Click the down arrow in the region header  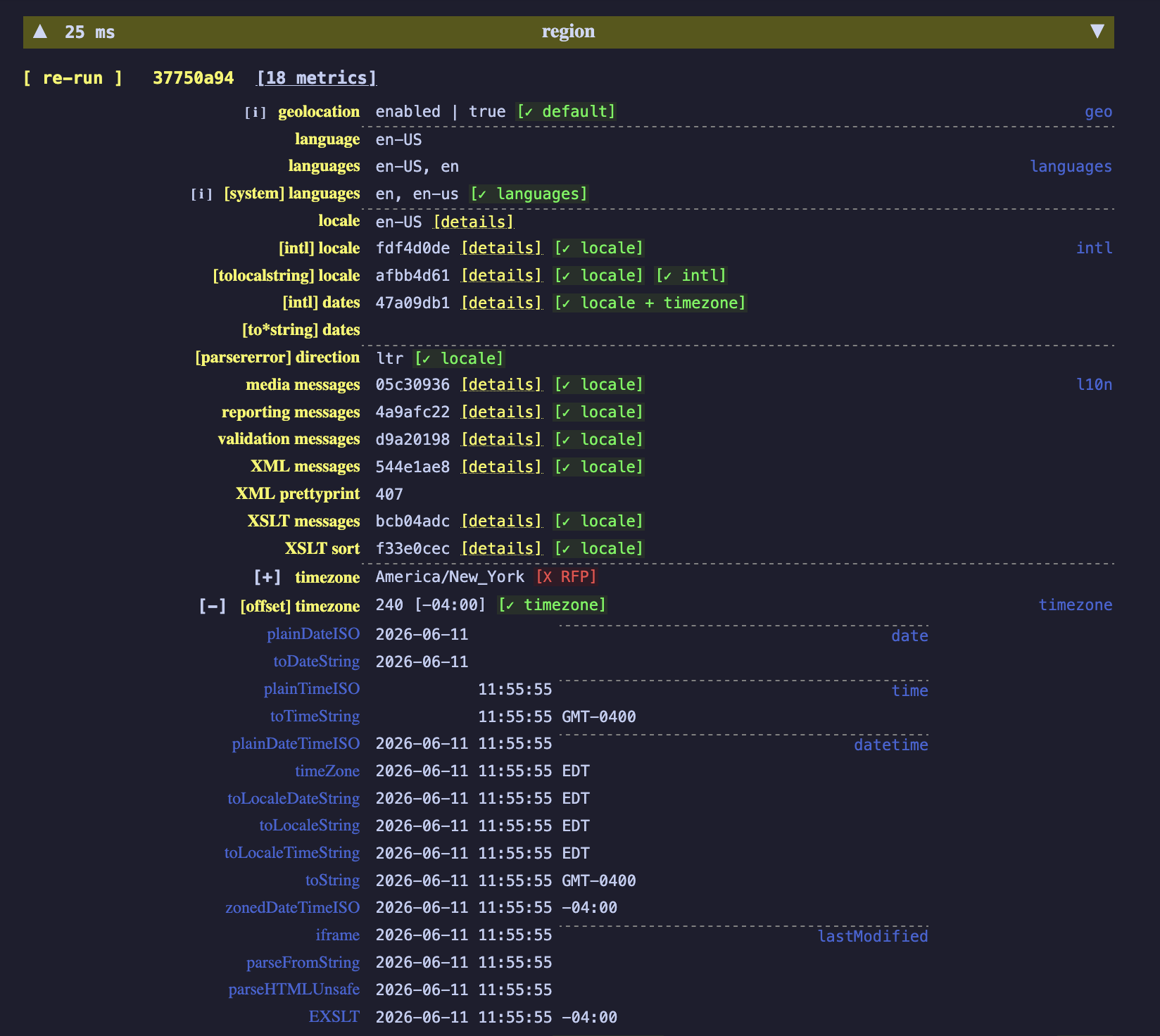[1097, 32]
